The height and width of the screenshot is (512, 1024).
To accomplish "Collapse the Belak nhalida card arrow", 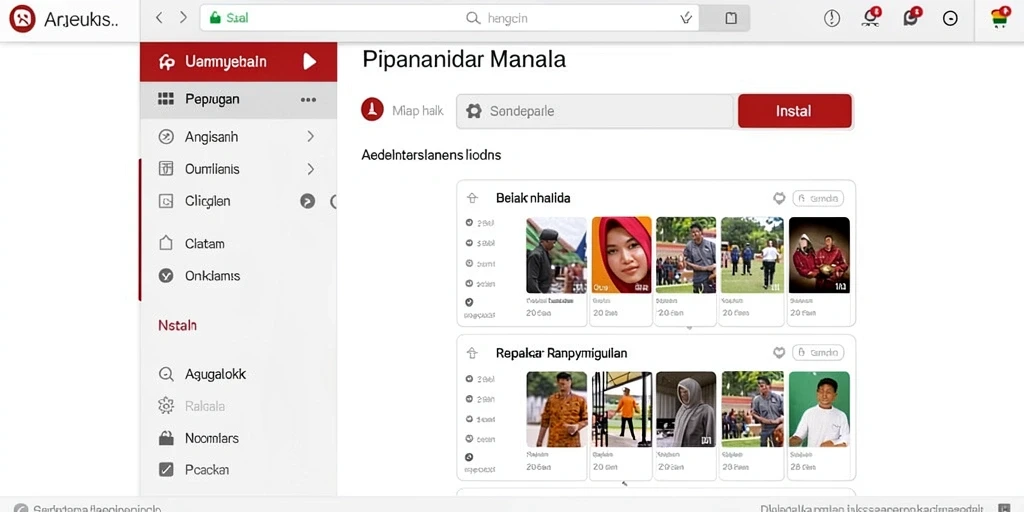I will point(472,198).
